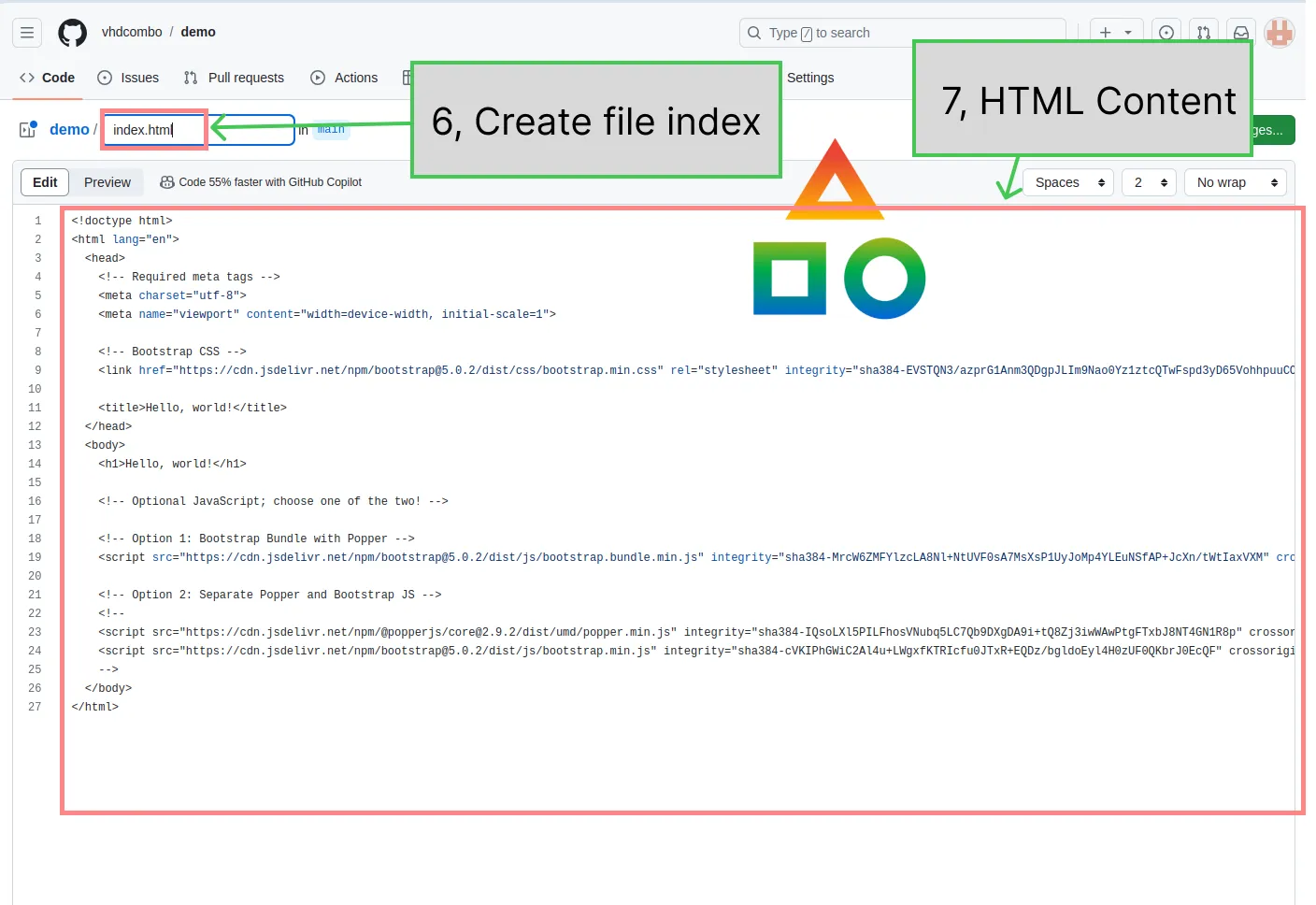
Task: Click 'Option 2: Separate Popper and Bootstrap JS' comment
Action: tap(269, 595)
